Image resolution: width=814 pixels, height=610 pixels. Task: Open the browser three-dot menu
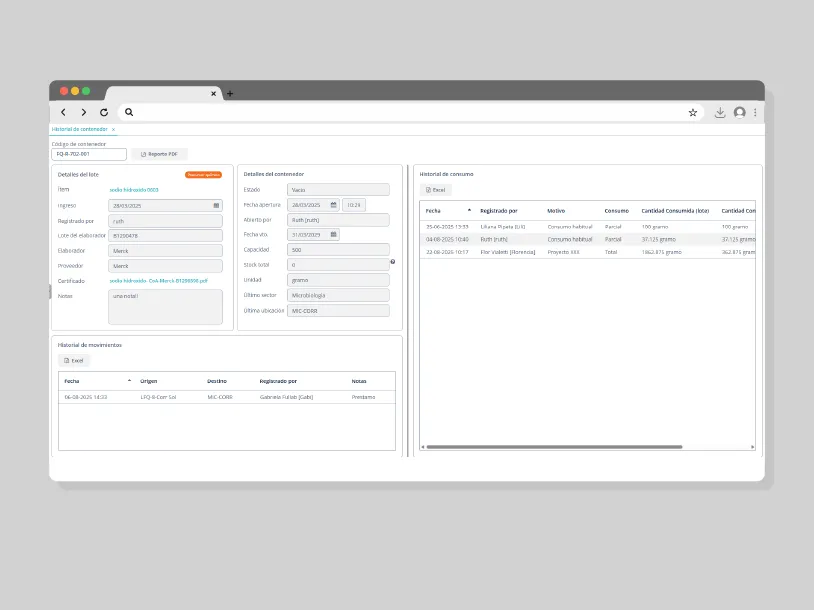tap(755, 113)
